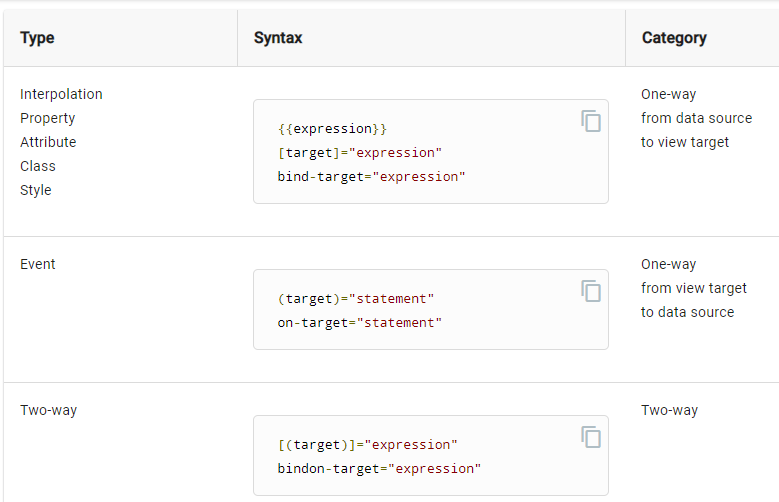
Task: Click One-way in the Event row
Action: (669, 264)
